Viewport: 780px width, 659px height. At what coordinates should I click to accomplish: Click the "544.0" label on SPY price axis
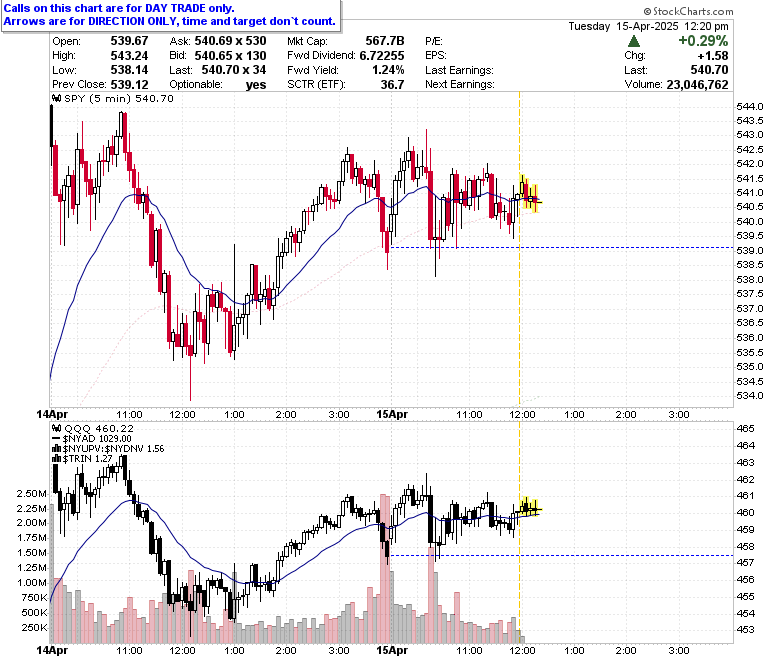tap(750, 106)
